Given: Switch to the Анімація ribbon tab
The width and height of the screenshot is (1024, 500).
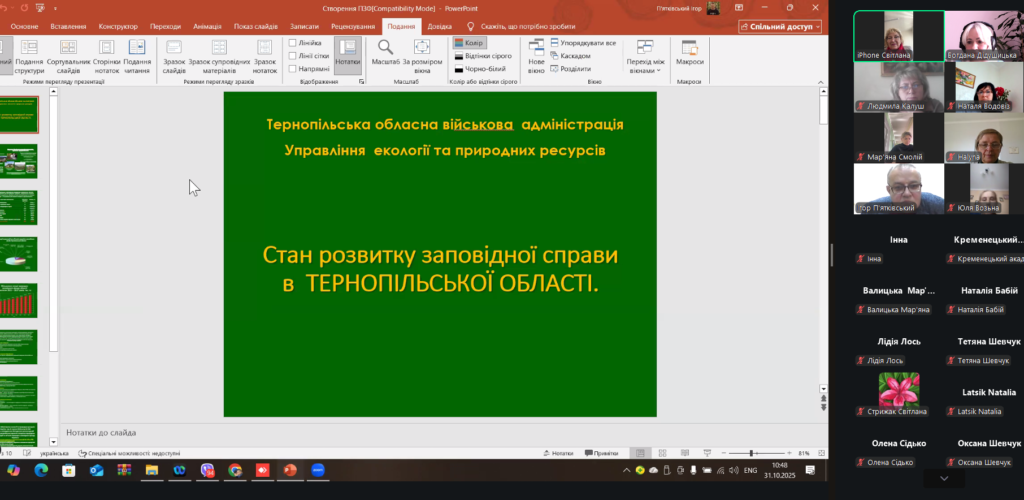Looking at the screenshot, I should (x=207, y=27).
